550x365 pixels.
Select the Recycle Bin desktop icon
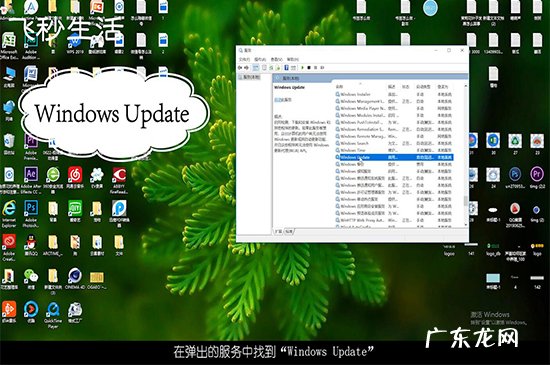point(9,144)
